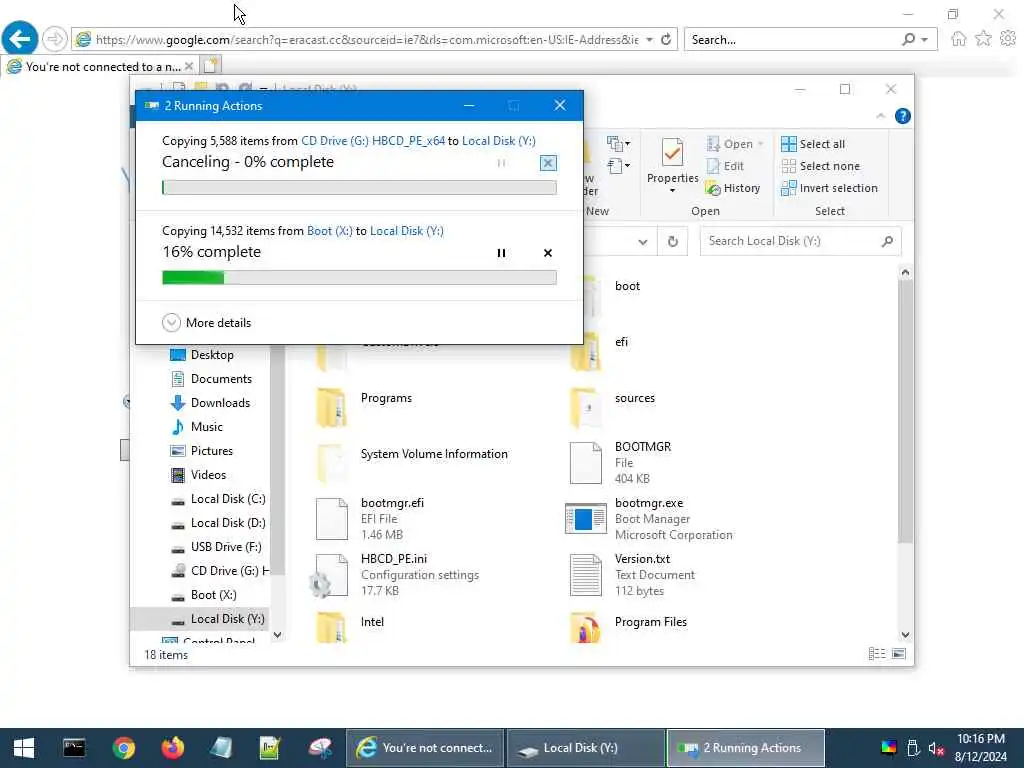
Task: Click cancel on the CD Drive copy
Action: click(548, 163)
